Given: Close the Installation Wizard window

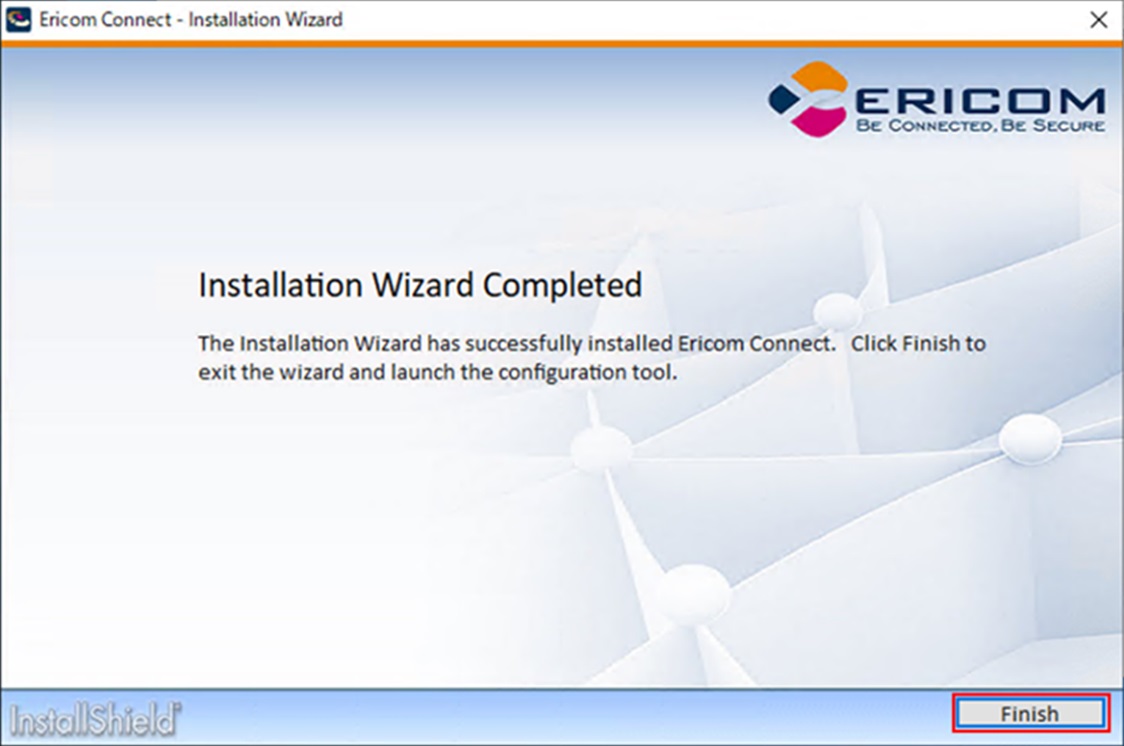Looking at the screenshot, I should coord(1098,19).
